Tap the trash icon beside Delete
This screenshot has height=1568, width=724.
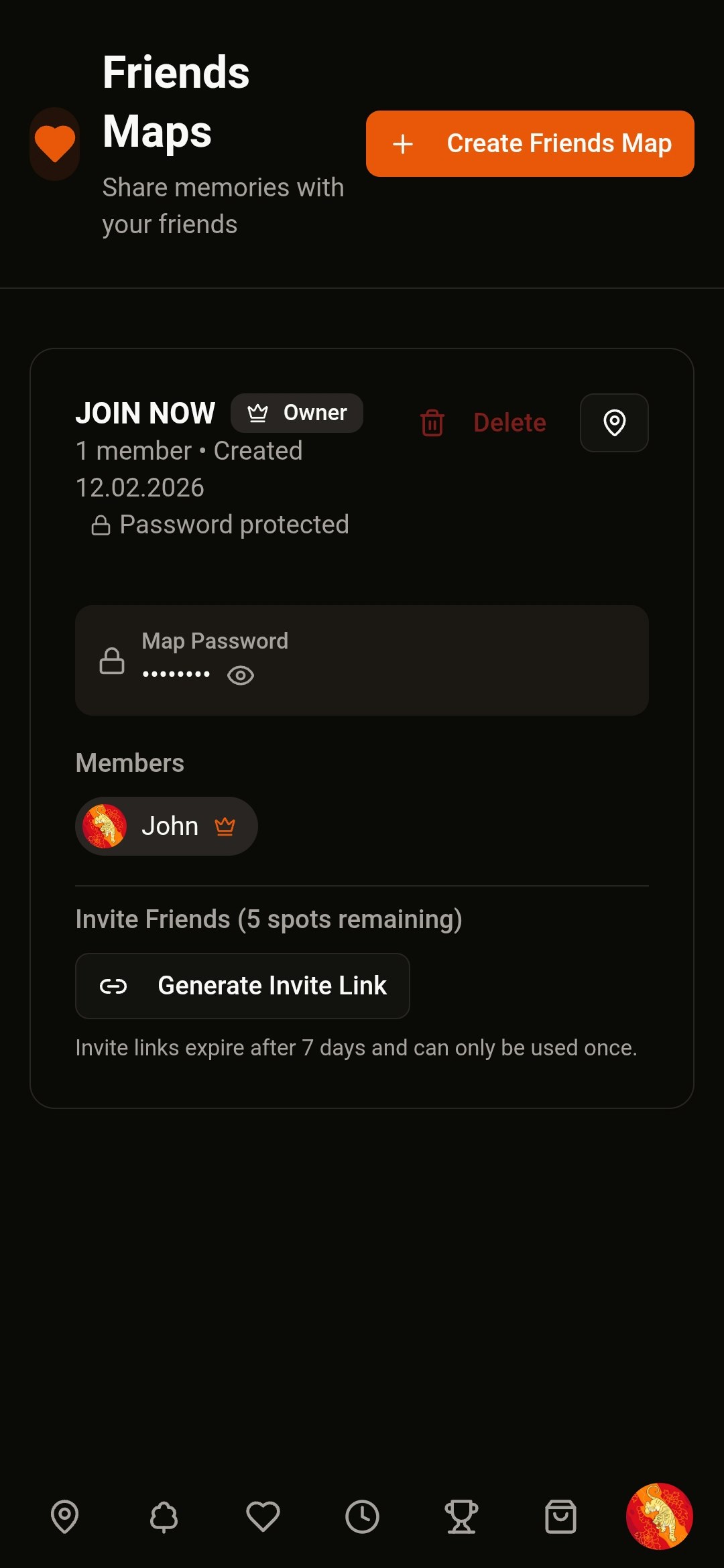432,422
